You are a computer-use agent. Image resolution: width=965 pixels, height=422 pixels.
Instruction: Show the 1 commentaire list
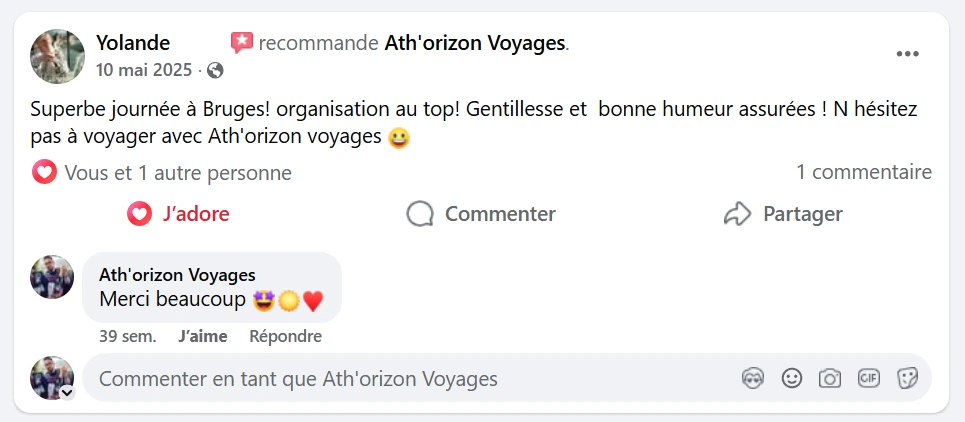(x=863, y=173)
